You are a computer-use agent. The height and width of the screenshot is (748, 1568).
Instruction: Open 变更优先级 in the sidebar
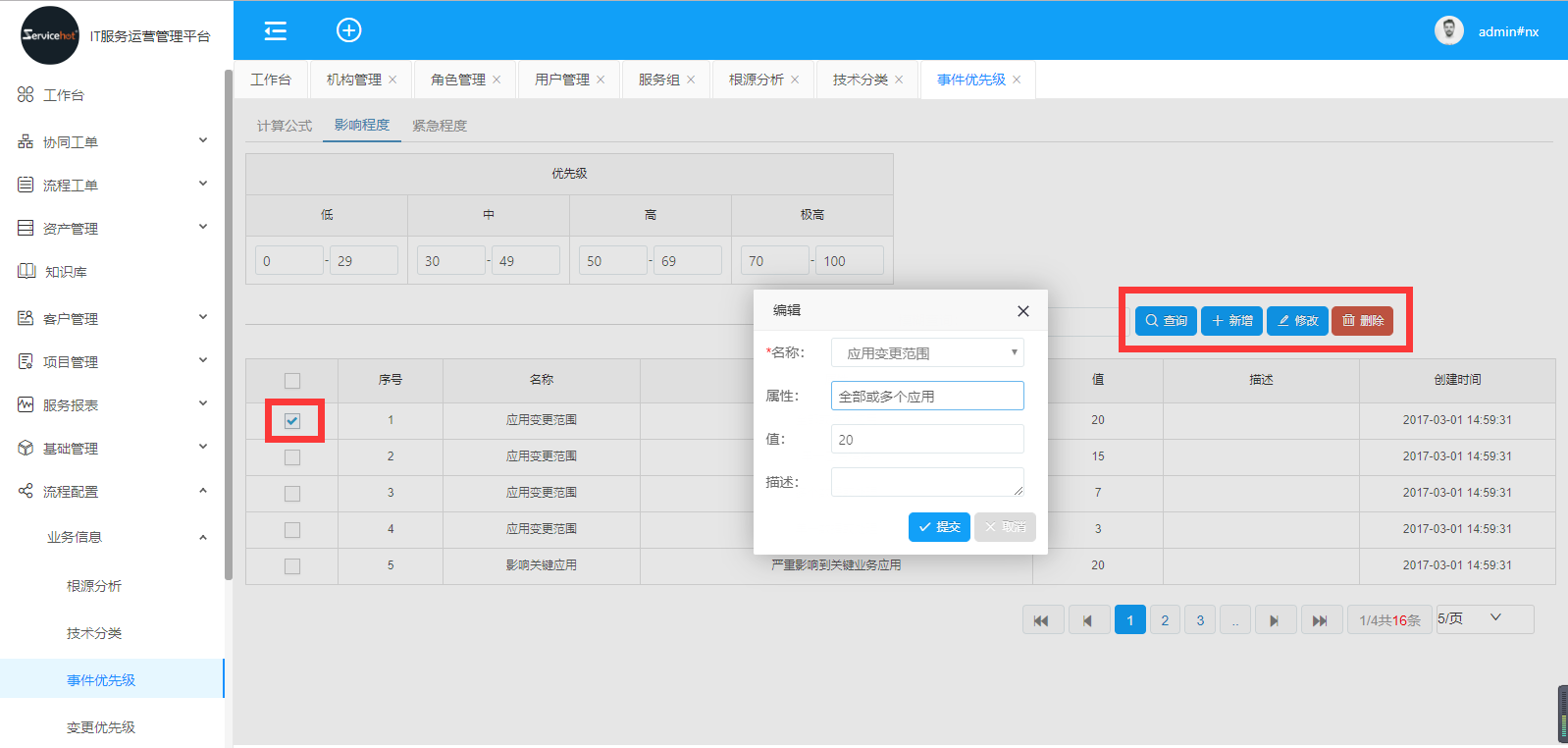point(101,727)
